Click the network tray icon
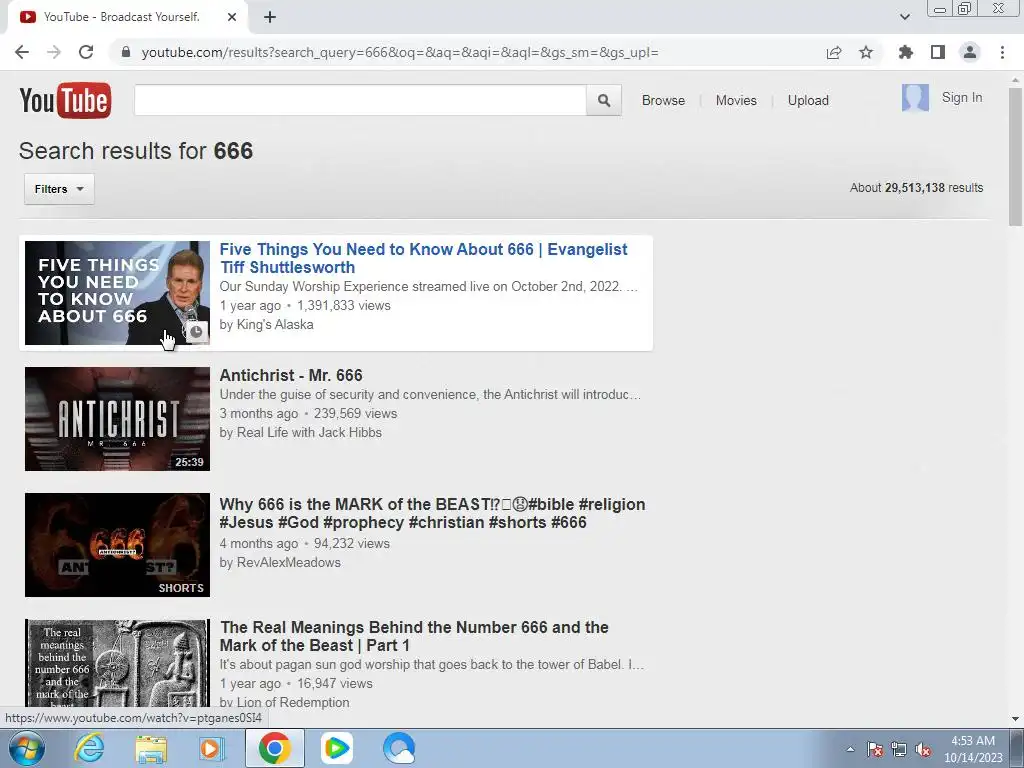Screen dimensions: 1024x768 click(x=899, y=750)
